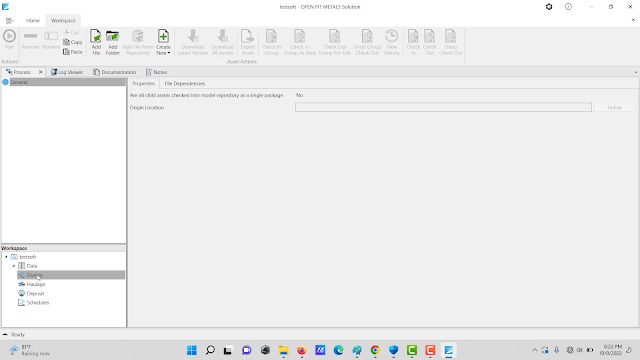The width and height of the screenshot is (640, 360).
Task: Click Add File From Repository
Action: click(x=138, y=42)
